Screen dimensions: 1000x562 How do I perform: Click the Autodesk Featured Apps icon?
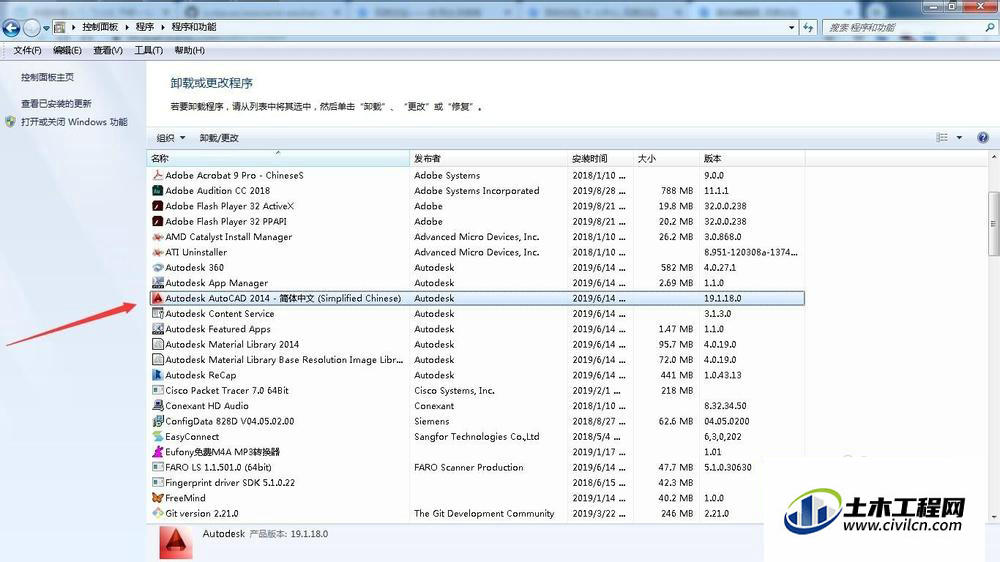158,329
